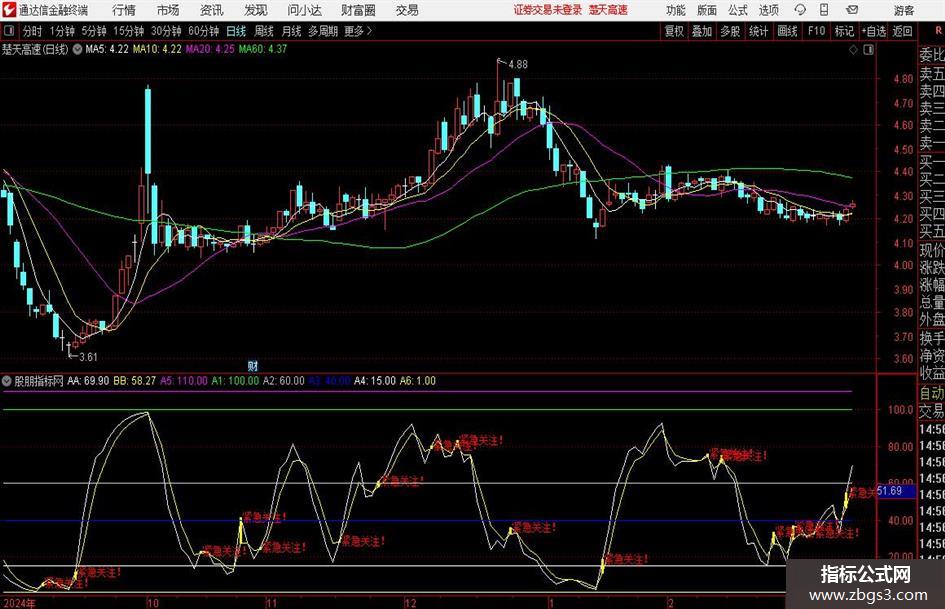The width and height of the screenshot is (945, 609).
Task: Click the MA10: 4.22 indicator label
Action: [x=157, y=49]
